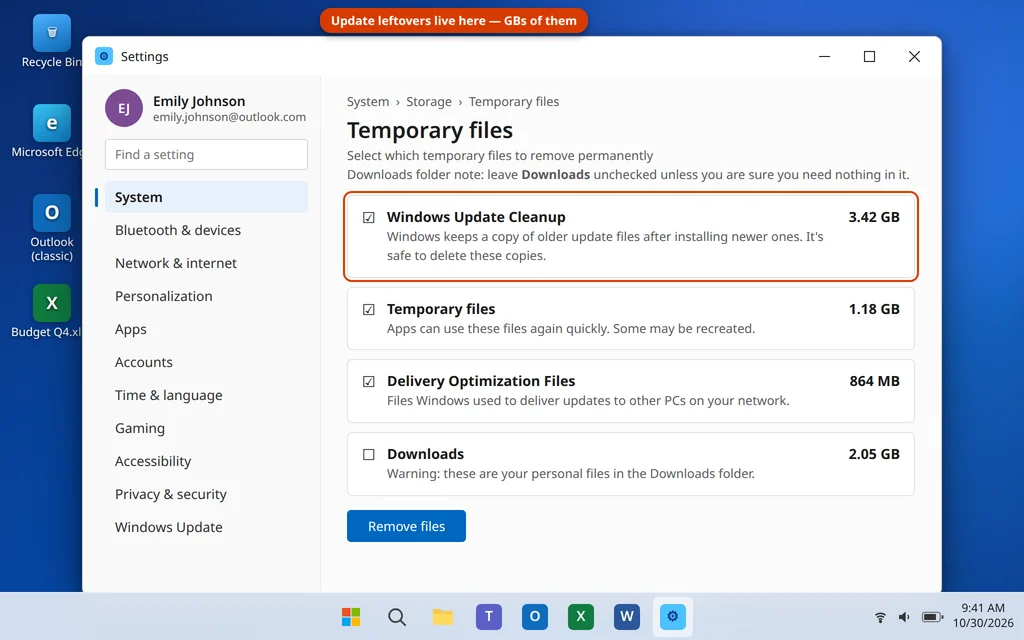Click into the Find a setting search box
The width and height of the screenshot is (1024, 640).
click(x=206, y=155)
